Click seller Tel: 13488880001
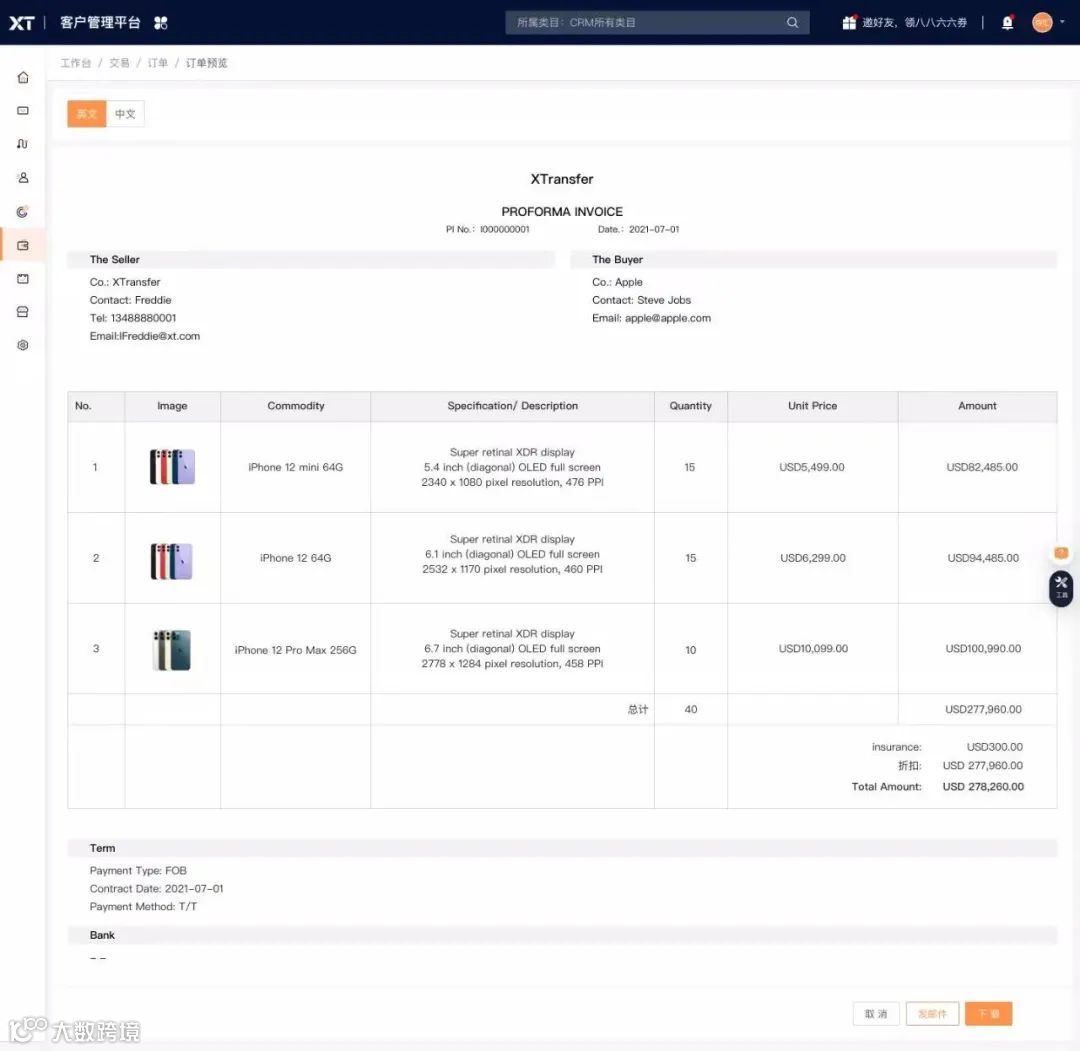1080x1051 pixels. click(x=133, y=318)
